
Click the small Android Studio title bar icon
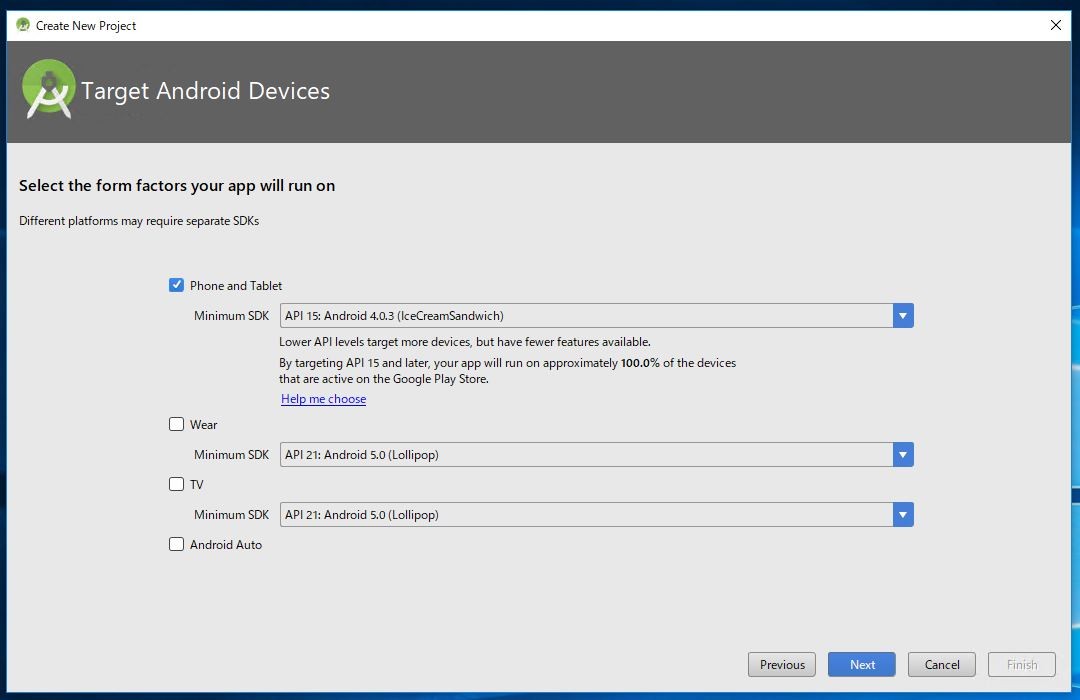[23, 25]
